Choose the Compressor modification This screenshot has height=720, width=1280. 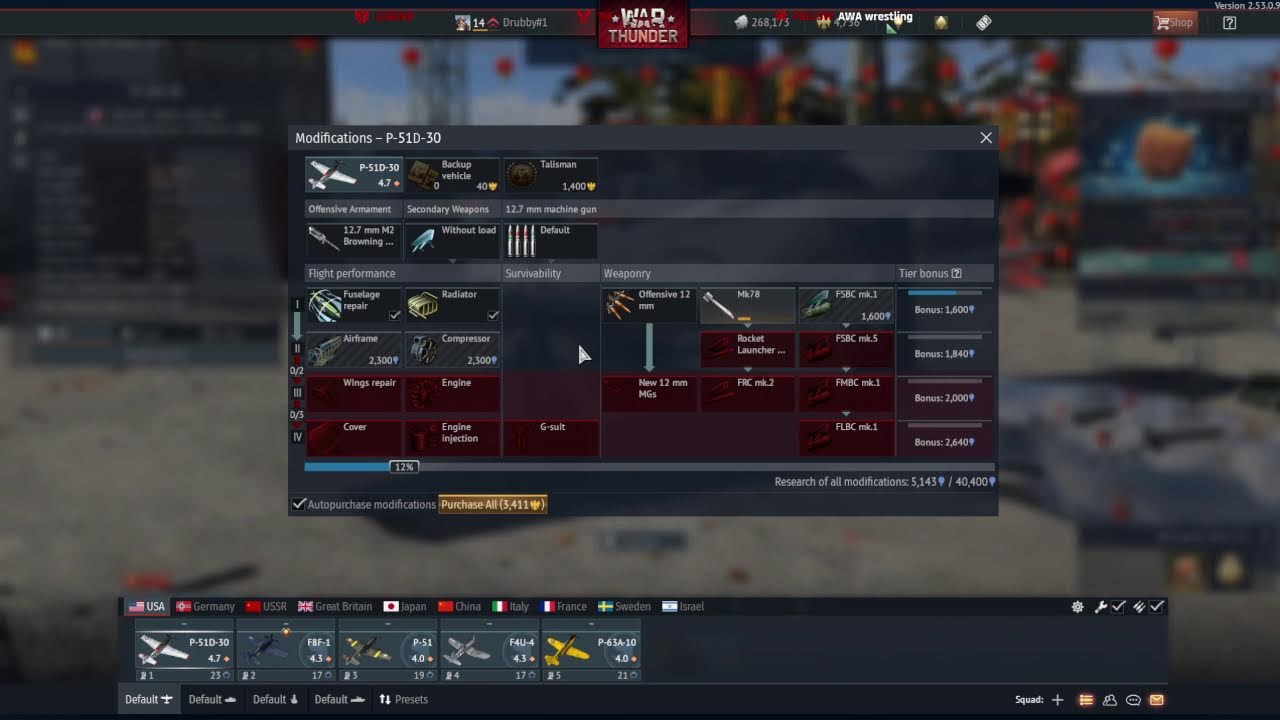click(x=451, y=349)
